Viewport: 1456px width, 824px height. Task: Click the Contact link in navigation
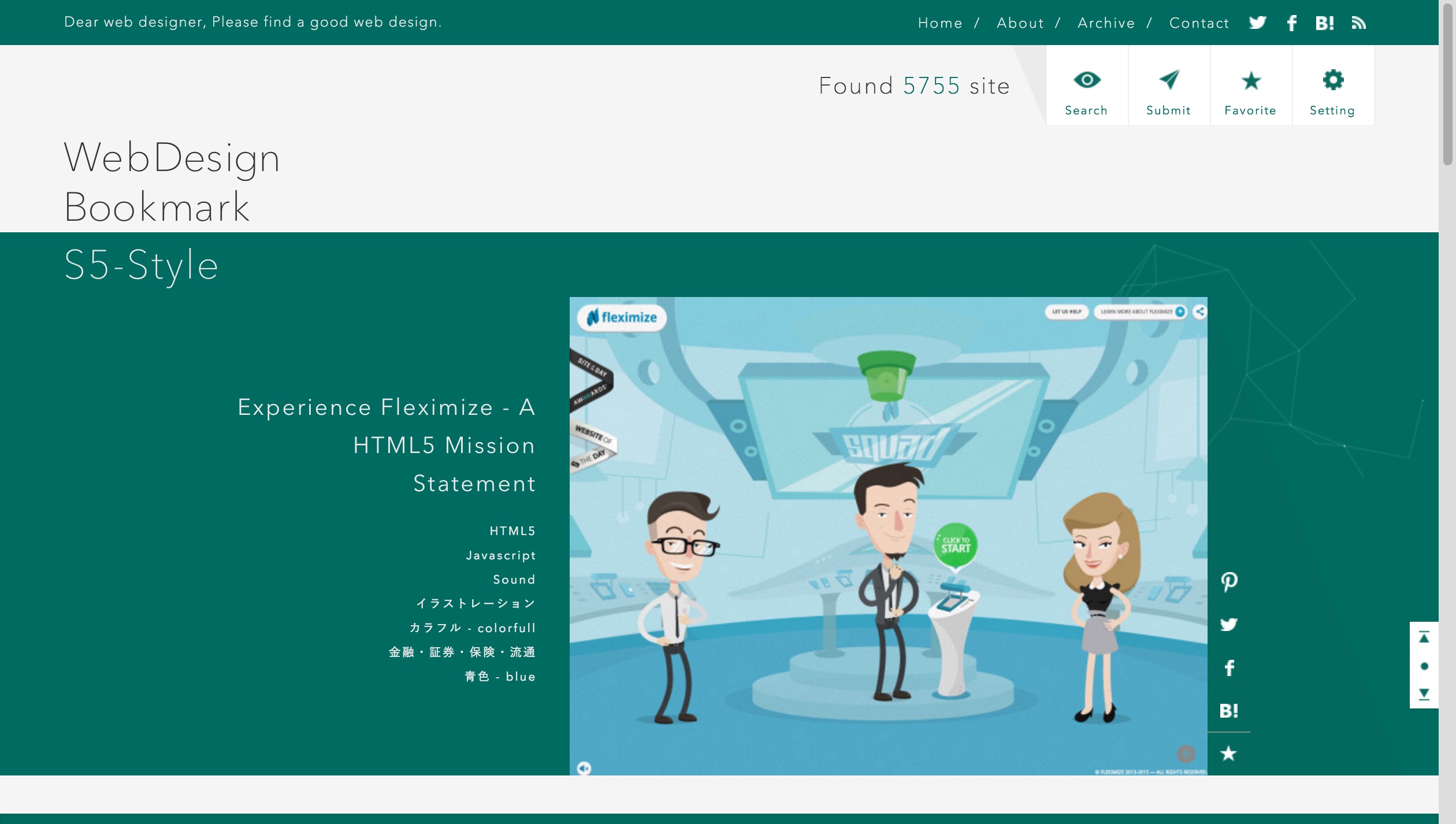1199,22
